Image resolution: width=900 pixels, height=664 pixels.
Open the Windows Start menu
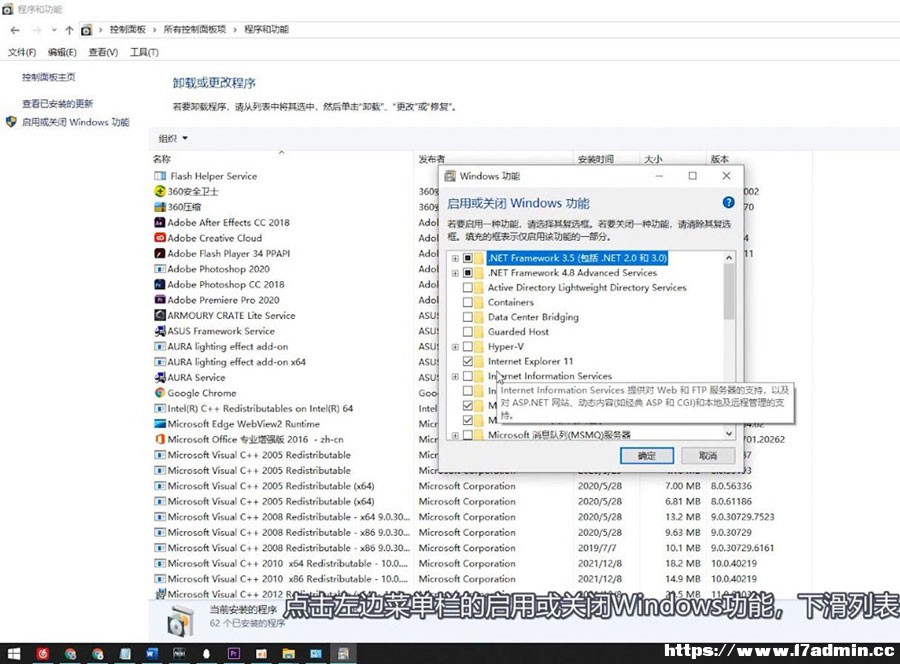pyautogui.click(x=14, y=653)
